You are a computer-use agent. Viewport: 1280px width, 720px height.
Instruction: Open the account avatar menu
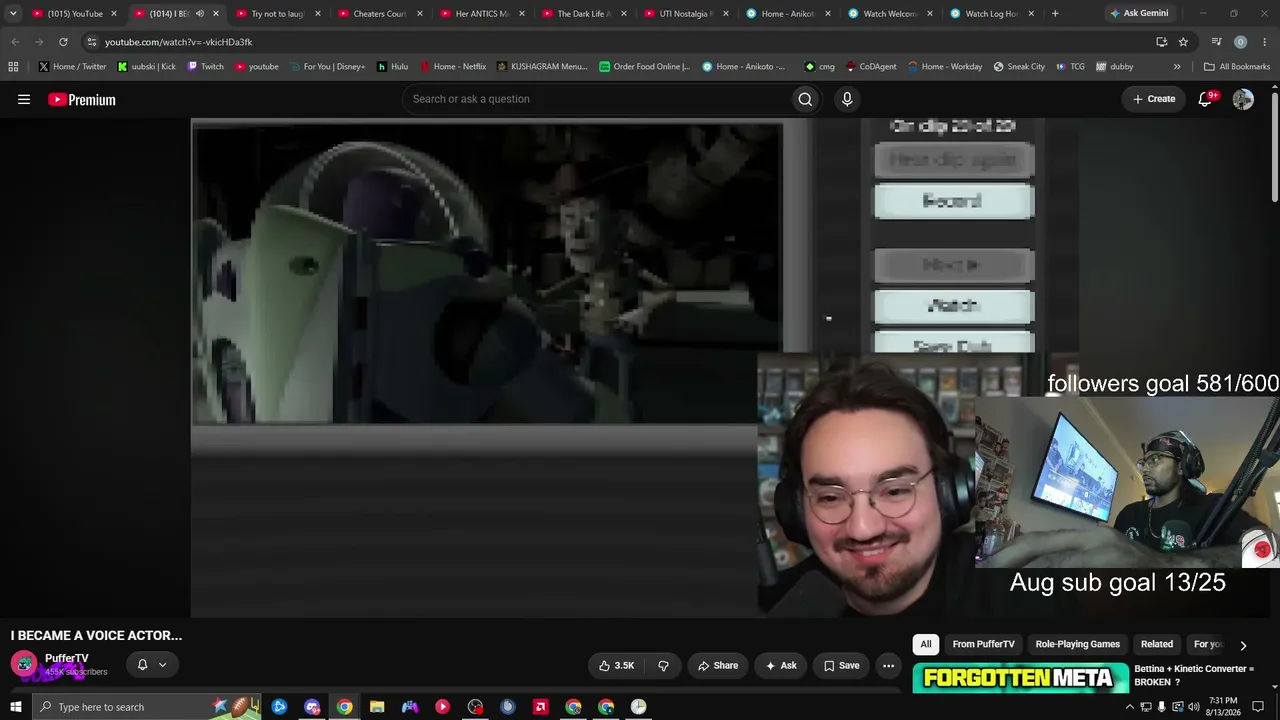pyautogui.click(x=1243, y=99)
